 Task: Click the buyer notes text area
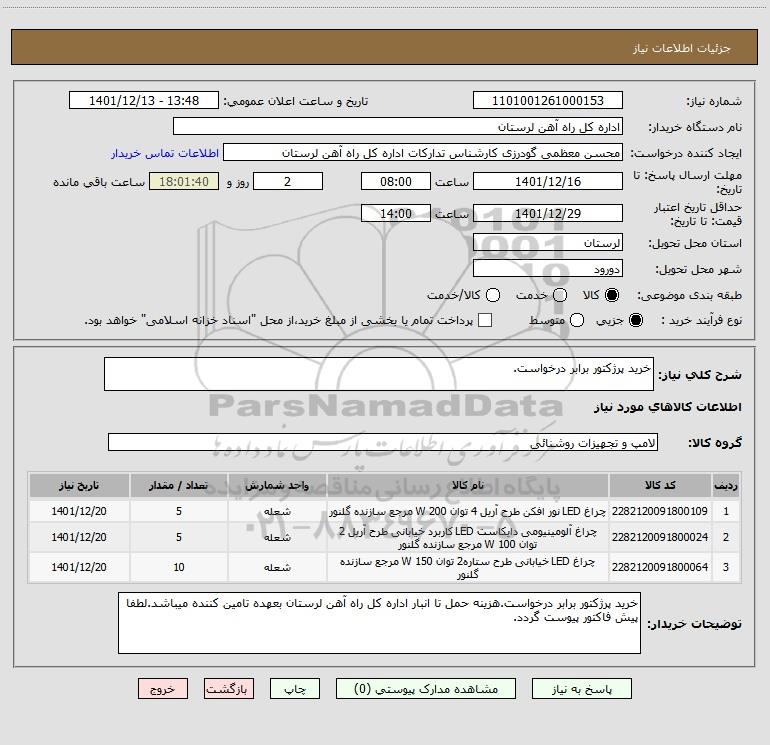[379, 623]
